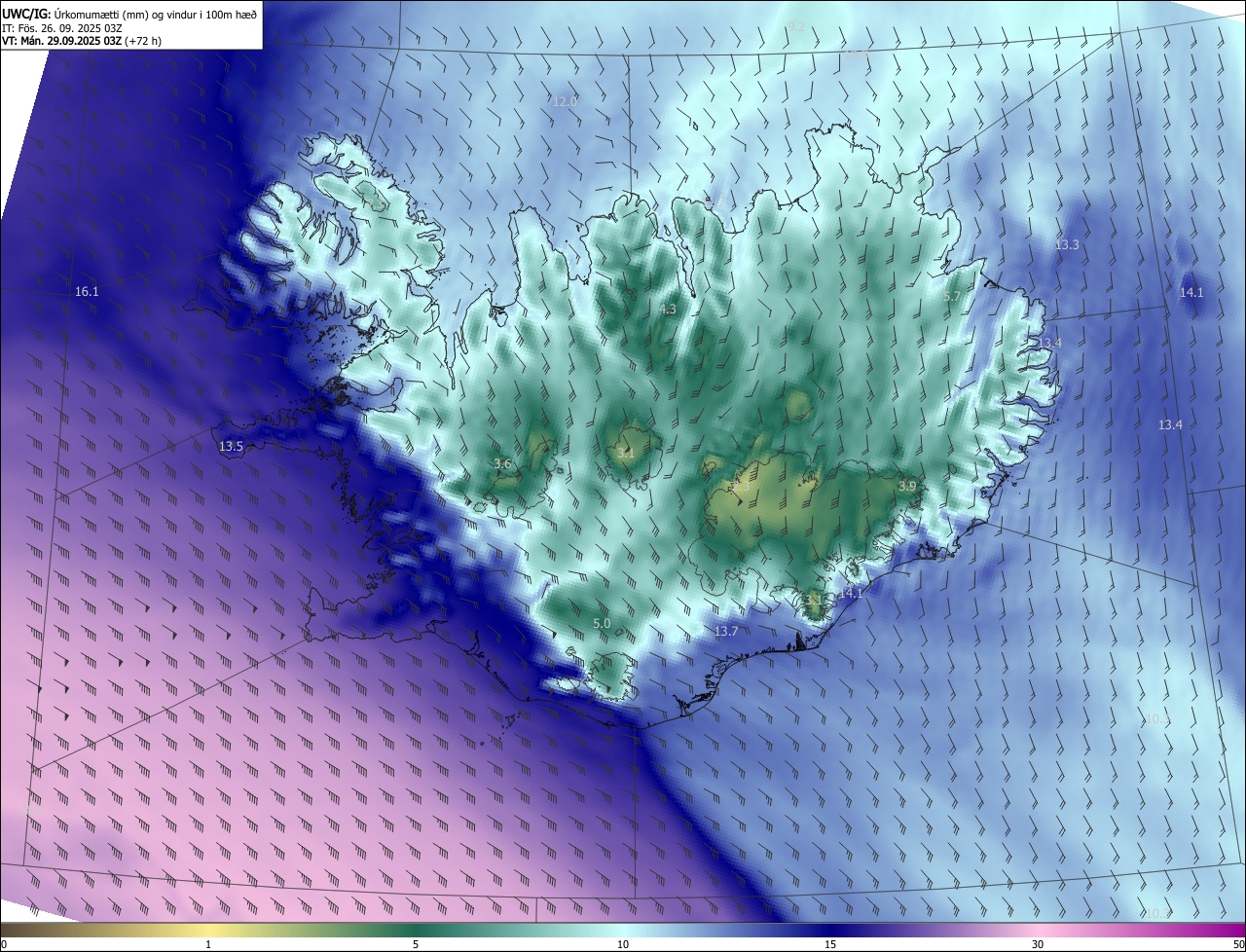Click the 50 tick on the color scale
The image size is (1246, 952).
coord(1238,944)
